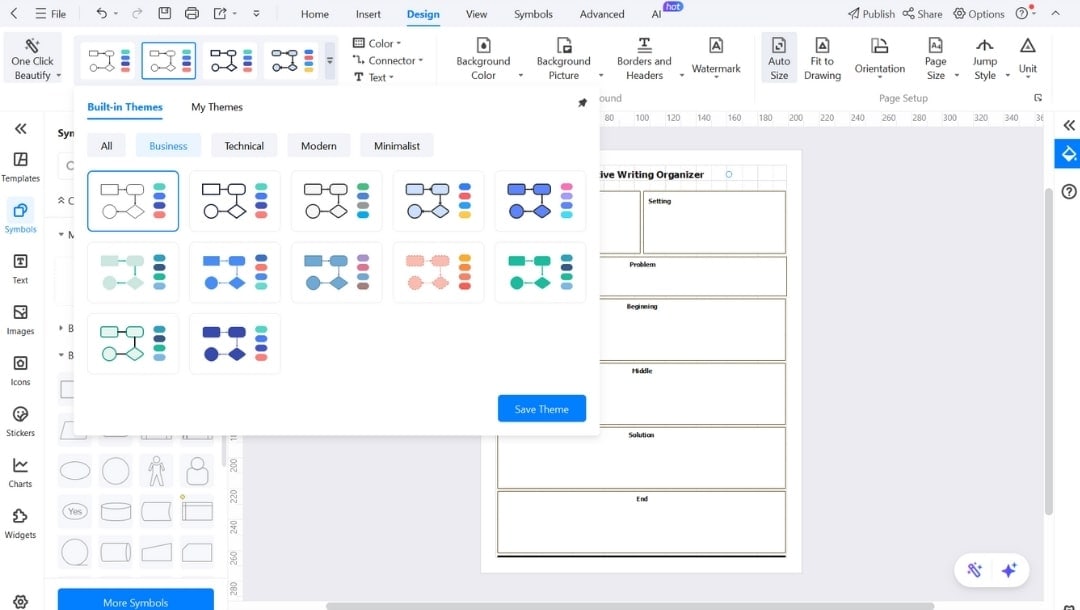Open Templates in left sidebar

point(21,167)
